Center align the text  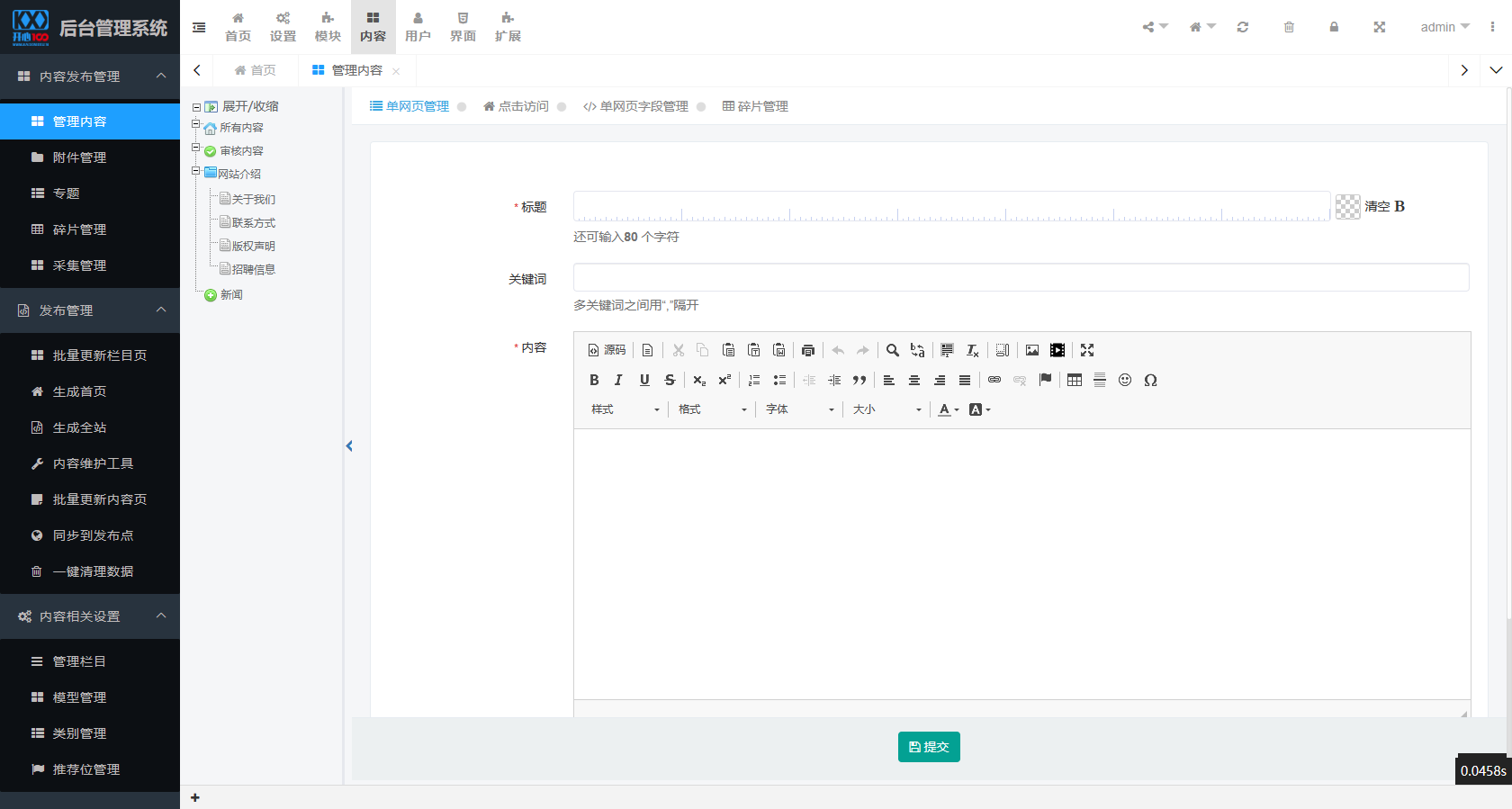[x=914, y=380]
